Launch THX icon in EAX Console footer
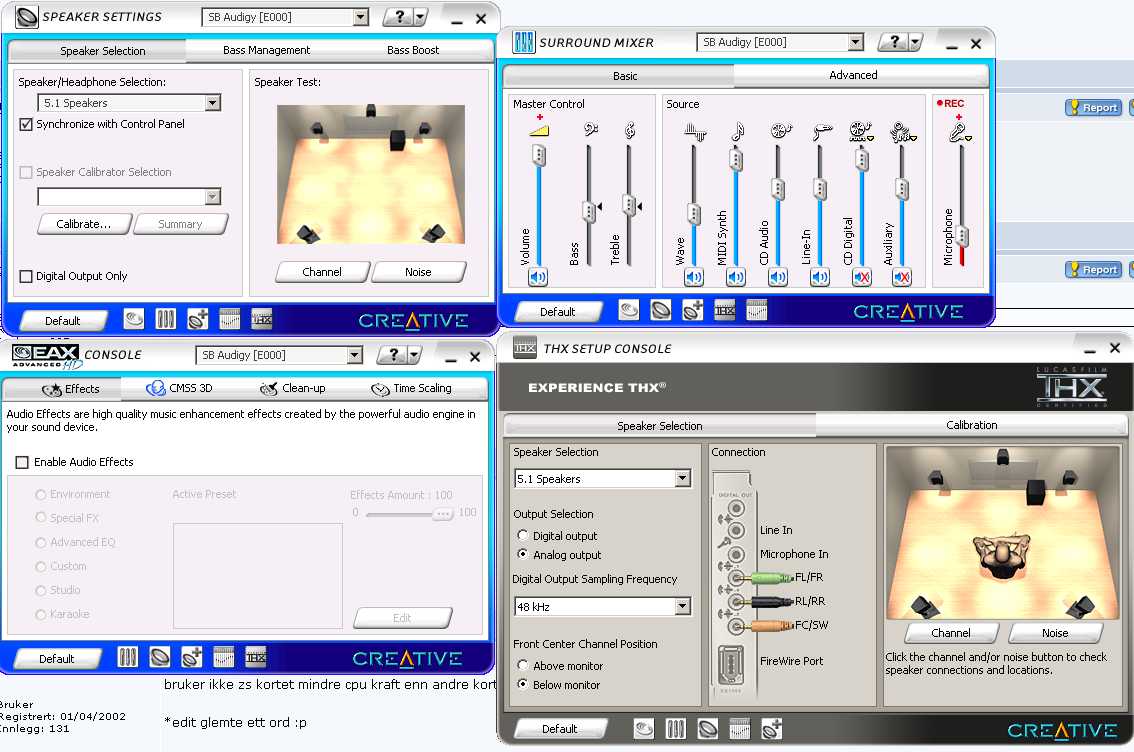Viewport: 1134px width, 752px height. click(x=255, y=657)
